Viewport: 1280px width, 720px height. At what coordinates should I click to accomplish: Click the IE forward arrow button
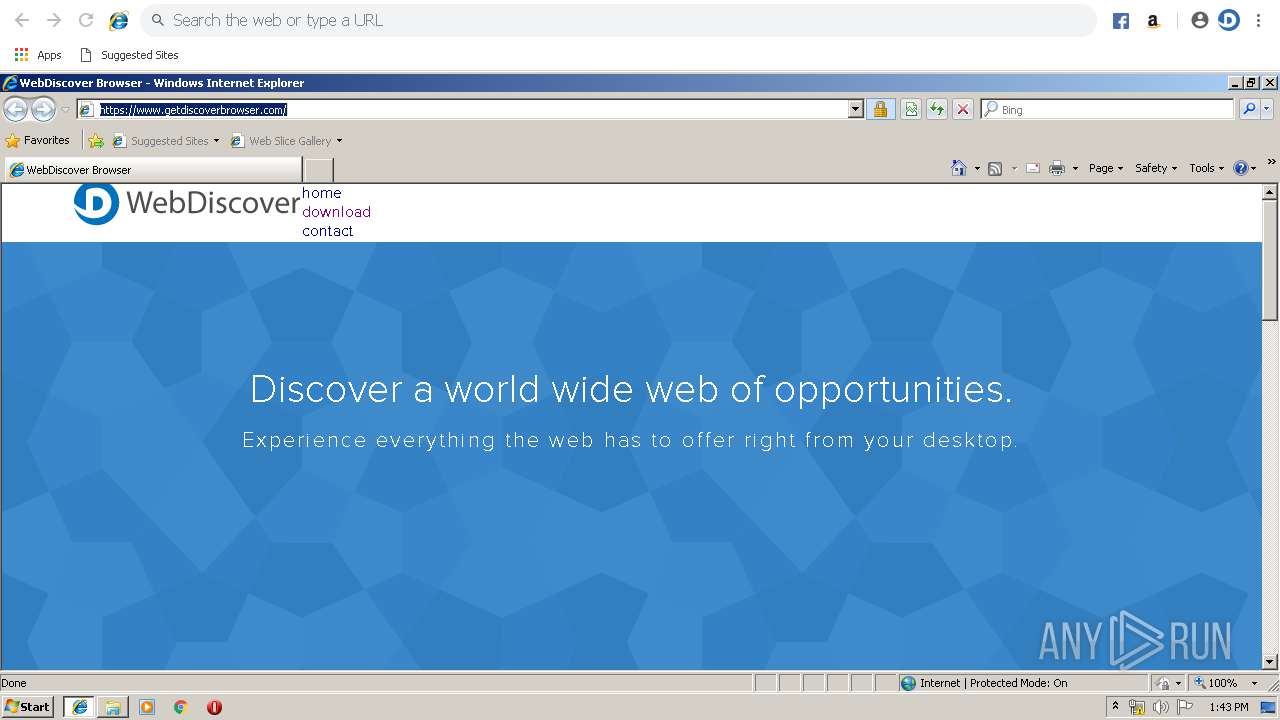(43, 109)
